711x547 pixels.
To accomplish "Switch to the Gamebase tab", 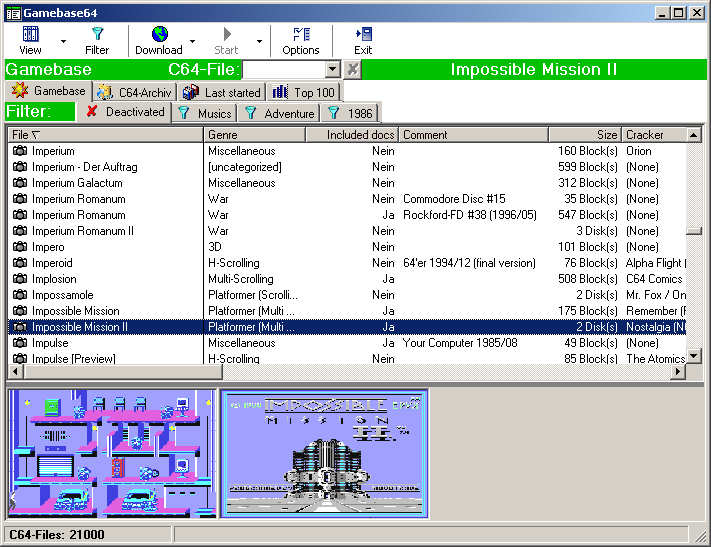I will coord(49,91).
